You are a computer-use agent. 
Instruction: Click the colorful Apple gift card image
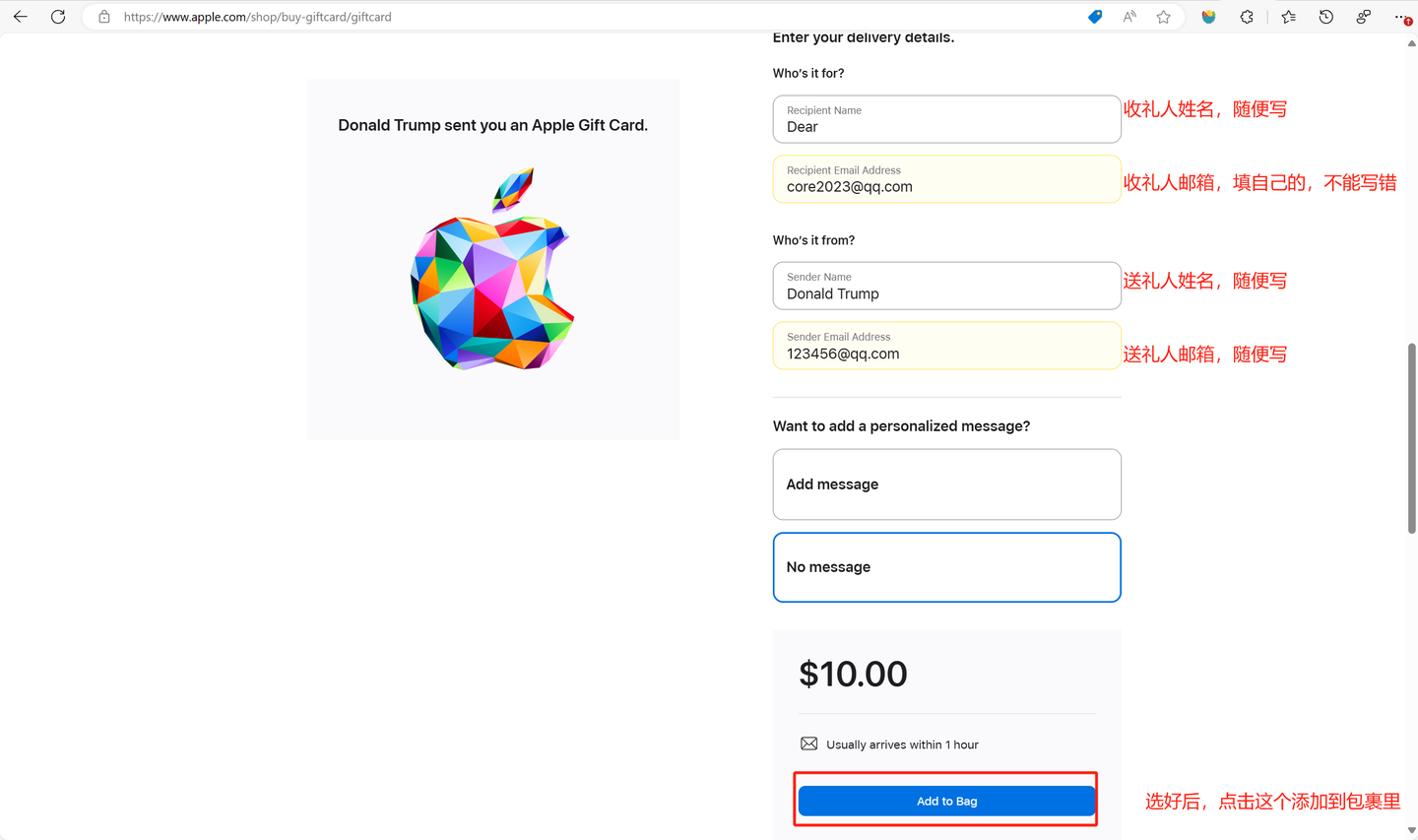click(x=492, y=269)
